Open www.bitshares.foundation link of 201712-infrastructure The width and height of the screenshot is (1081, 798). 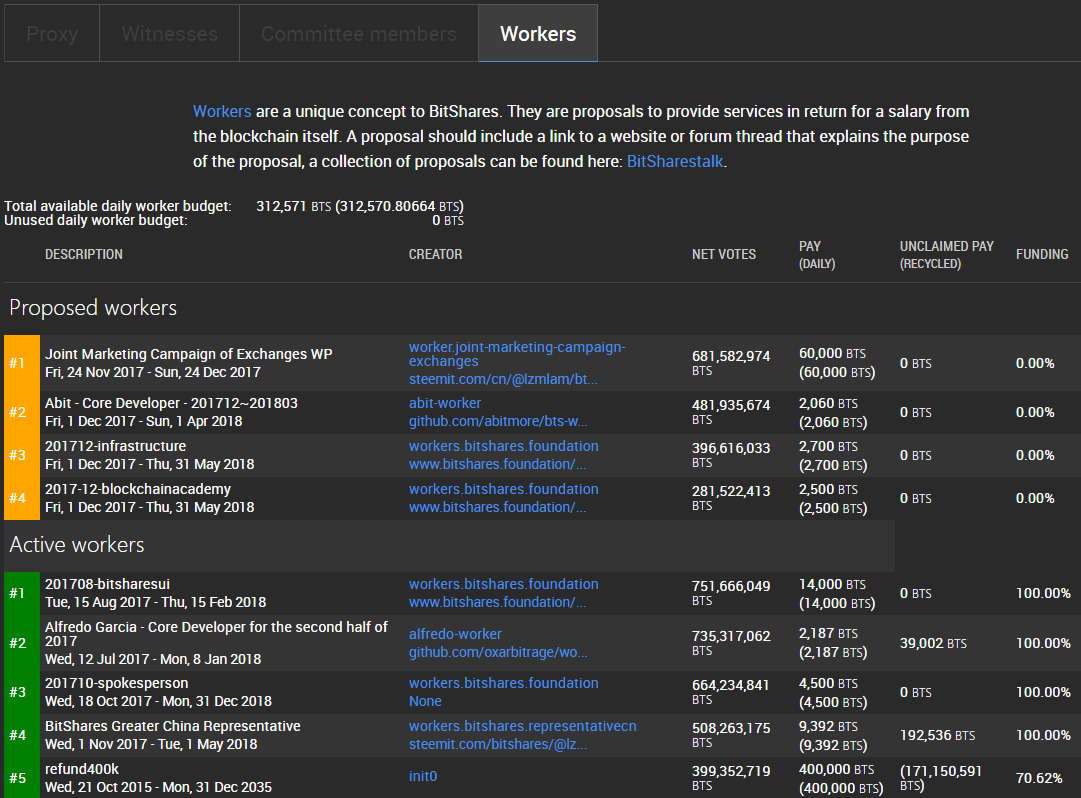(498, 464)
